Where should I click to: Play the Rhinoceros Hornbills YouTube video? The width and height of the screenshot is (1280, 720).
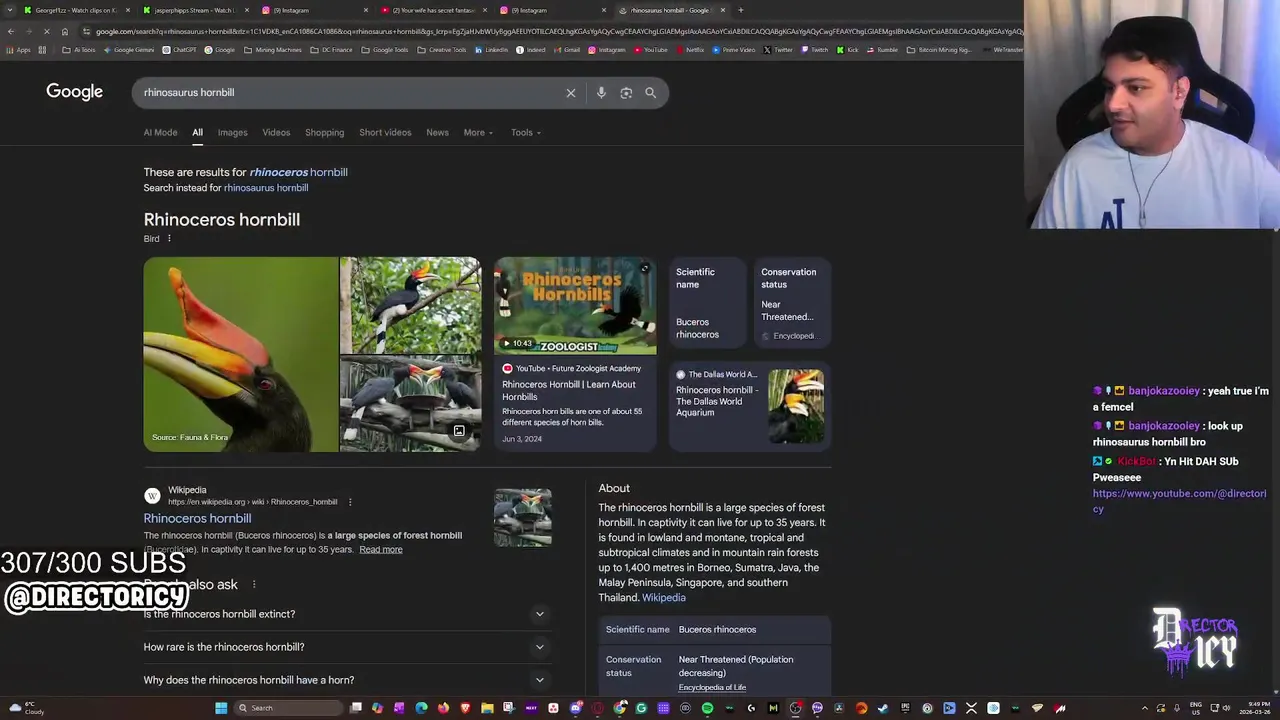575,306
